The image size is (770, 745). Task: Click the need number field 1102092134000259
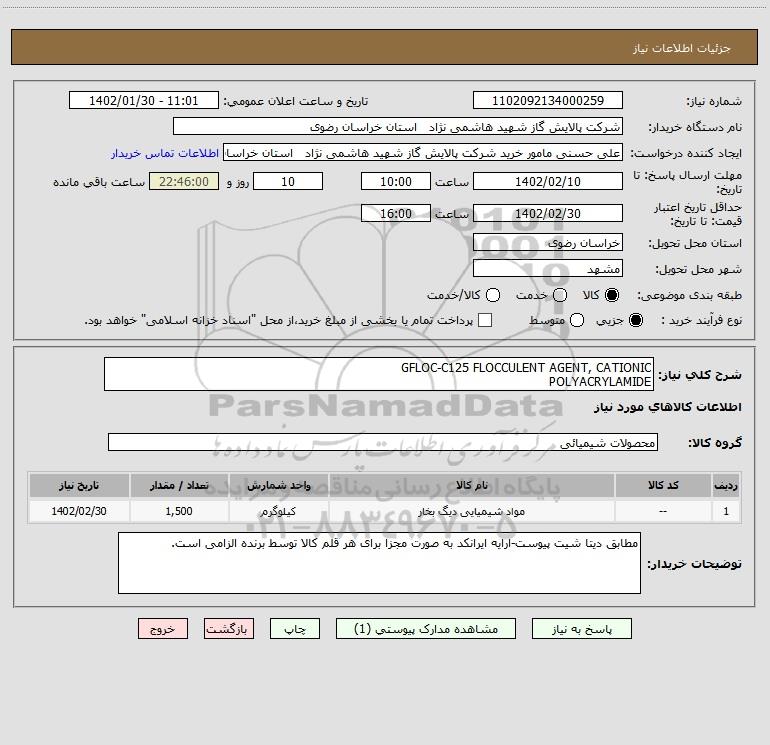(x=548, y=100)
